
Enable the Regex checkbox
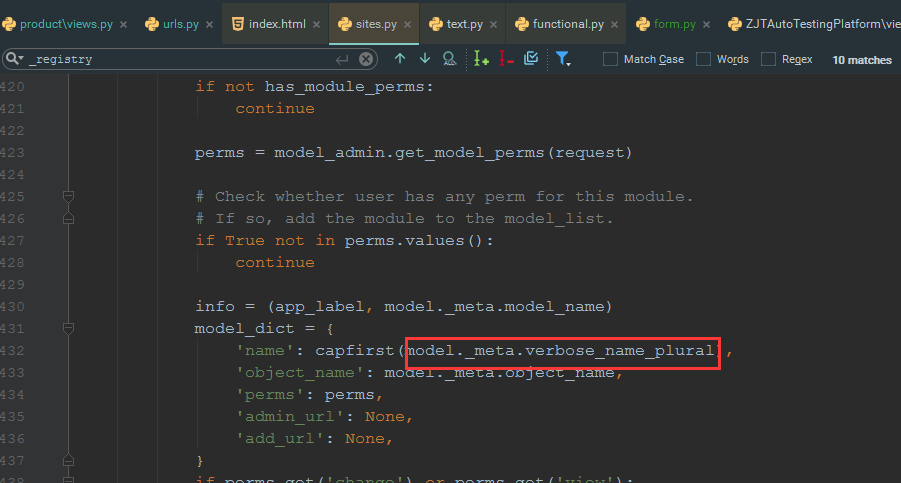(768, 59)
